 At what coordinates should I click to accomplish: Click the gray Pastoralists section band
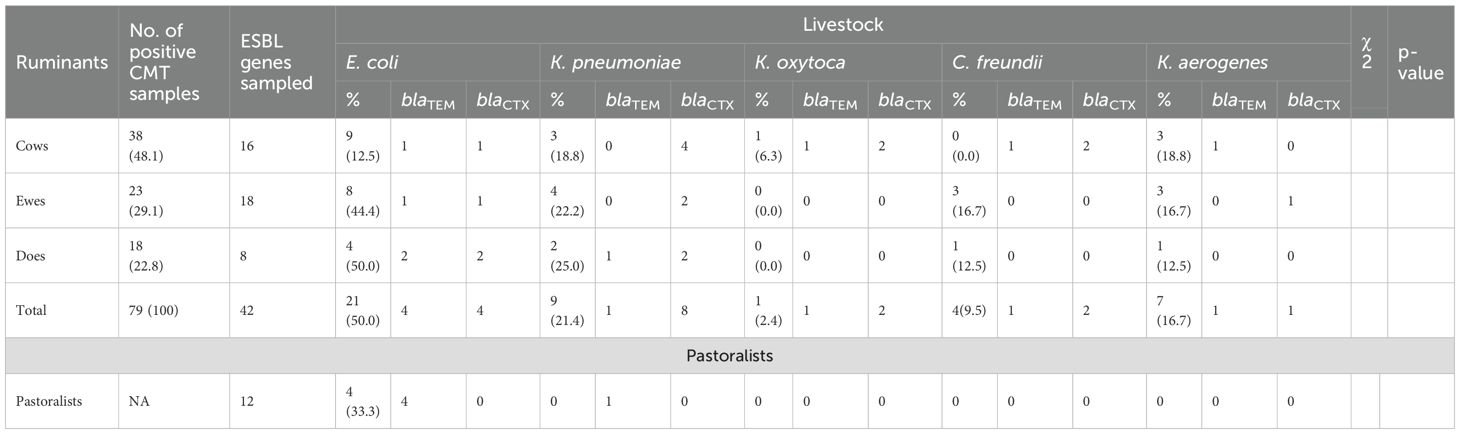(728, 355)
